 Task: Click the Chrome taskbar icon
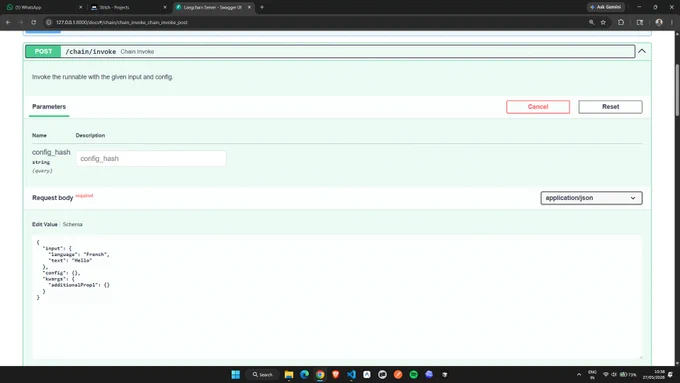320,374
